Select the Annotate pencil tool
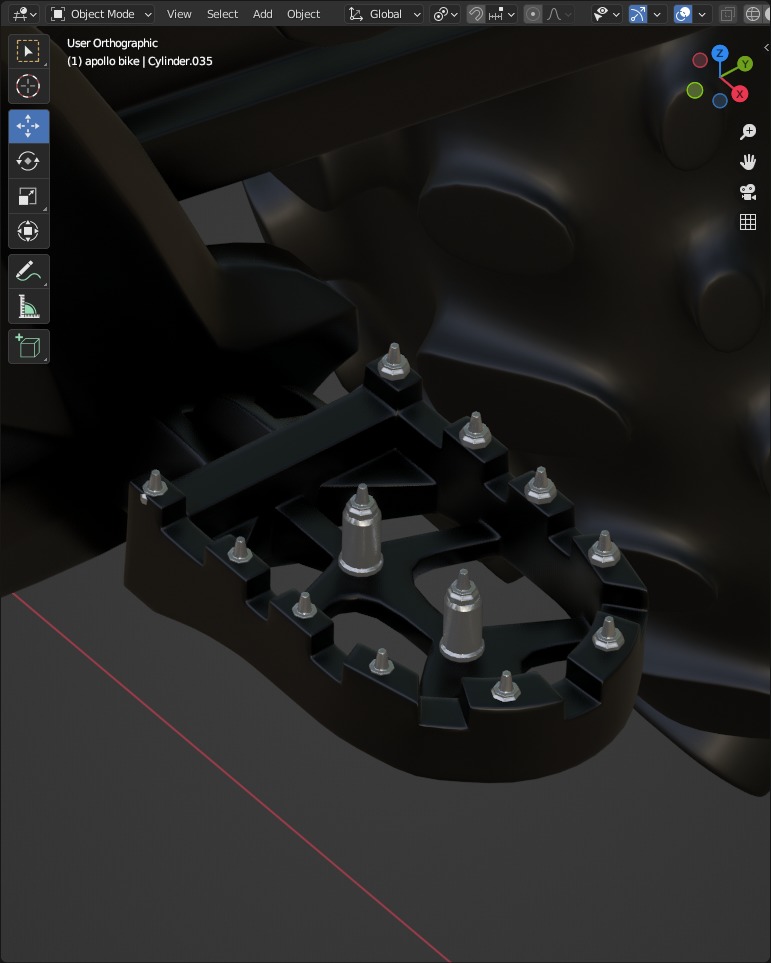Viewport: 771px width, 963px height. (28, 271)
